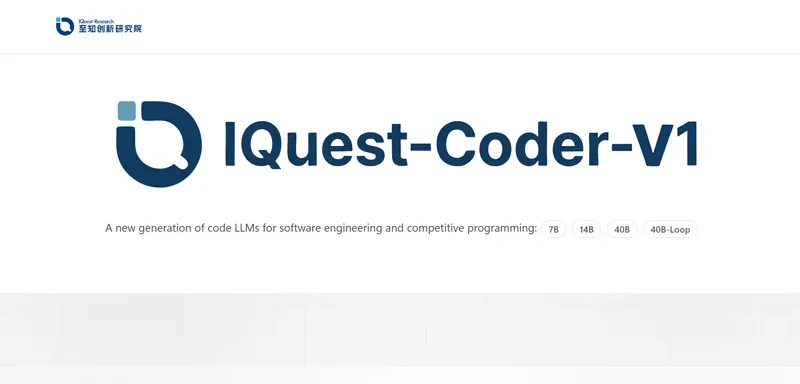Select the 7B model badge
Image resolution: width=800 pixels, height=384 pixels.
554,229
